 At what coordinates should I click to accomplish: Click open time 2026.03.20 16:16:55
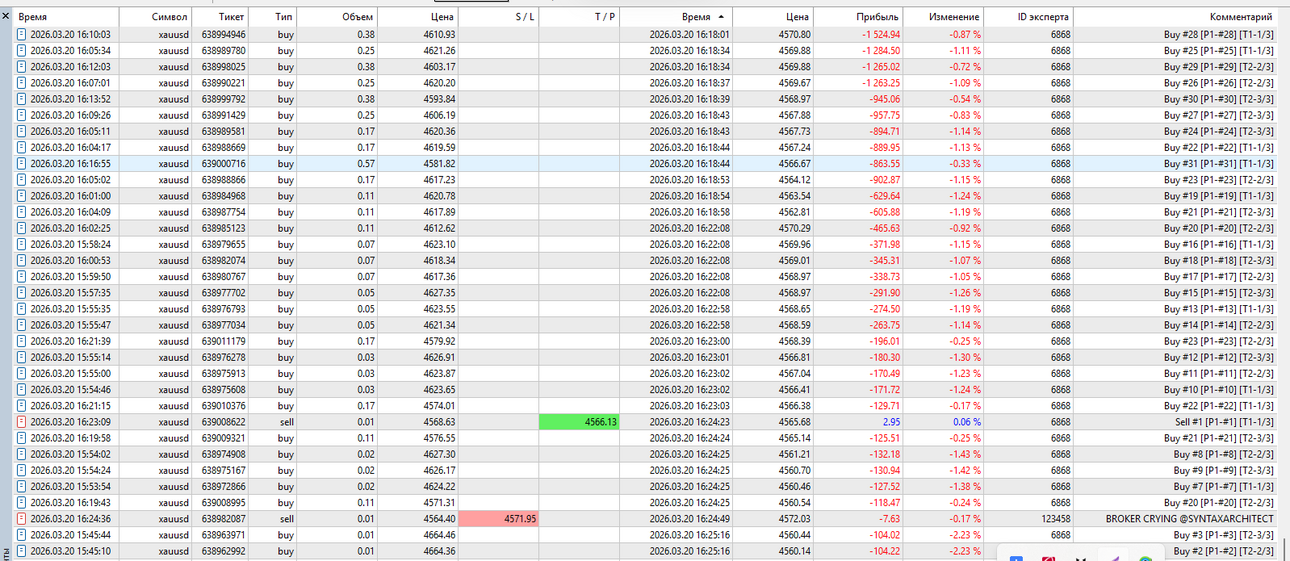pos(70,164)
